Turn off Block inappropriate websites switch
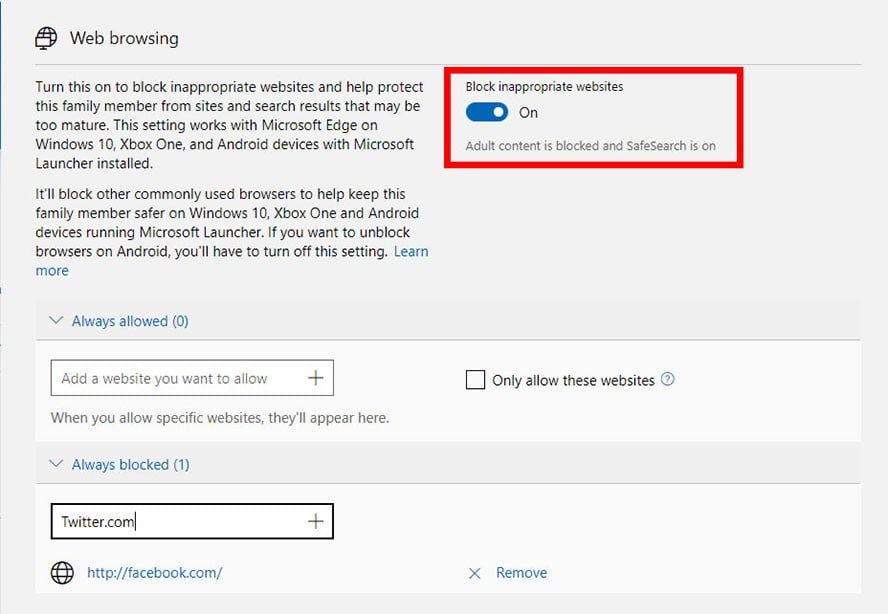 (x=487, y=113)
